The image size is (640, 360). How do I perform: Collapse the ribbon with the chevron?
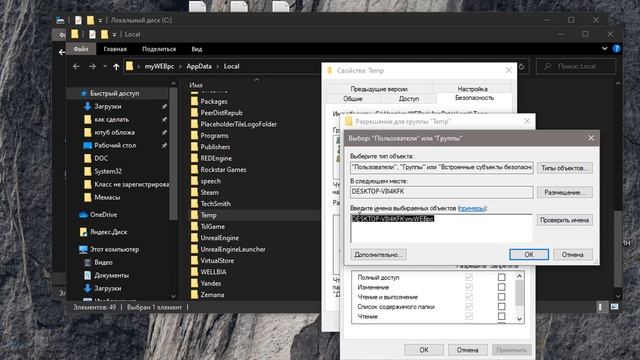[x=604, y=49]
